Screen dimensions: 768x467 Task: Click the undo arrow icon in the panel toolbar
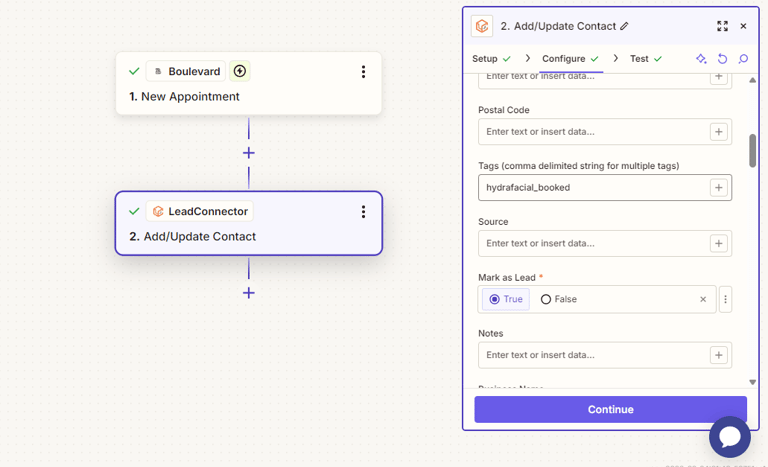722,59
